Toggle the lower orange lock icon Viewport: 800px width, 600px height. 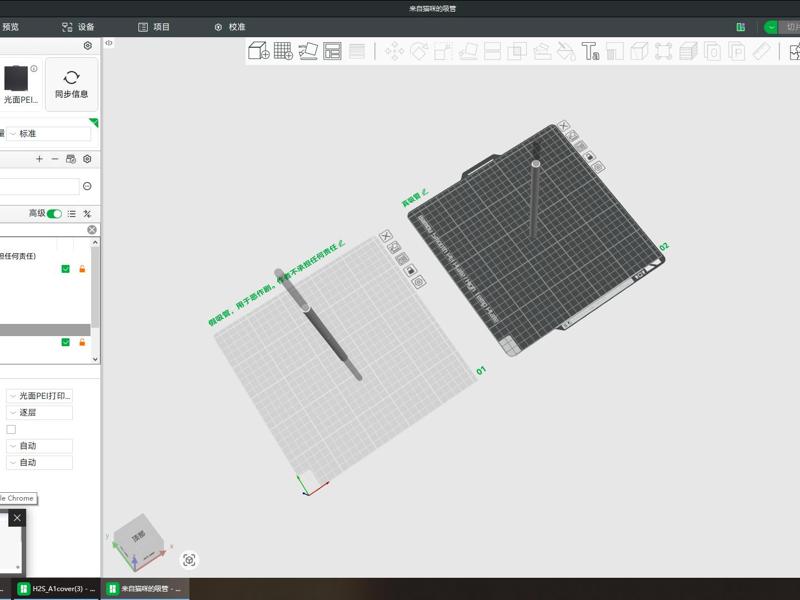[x=82, y=342]
